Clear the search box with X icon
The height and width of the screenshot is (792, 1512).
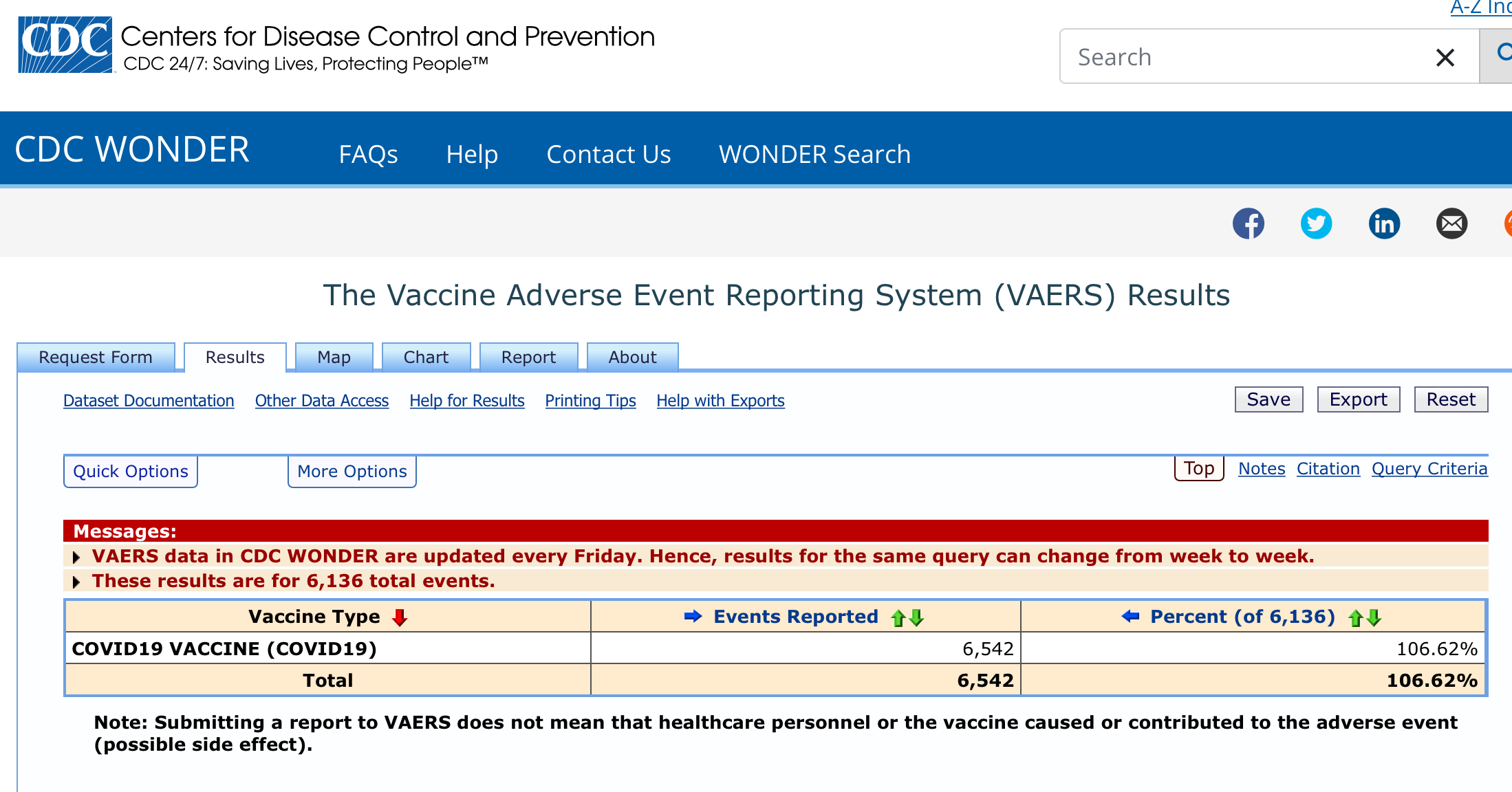pos(1445,57)
